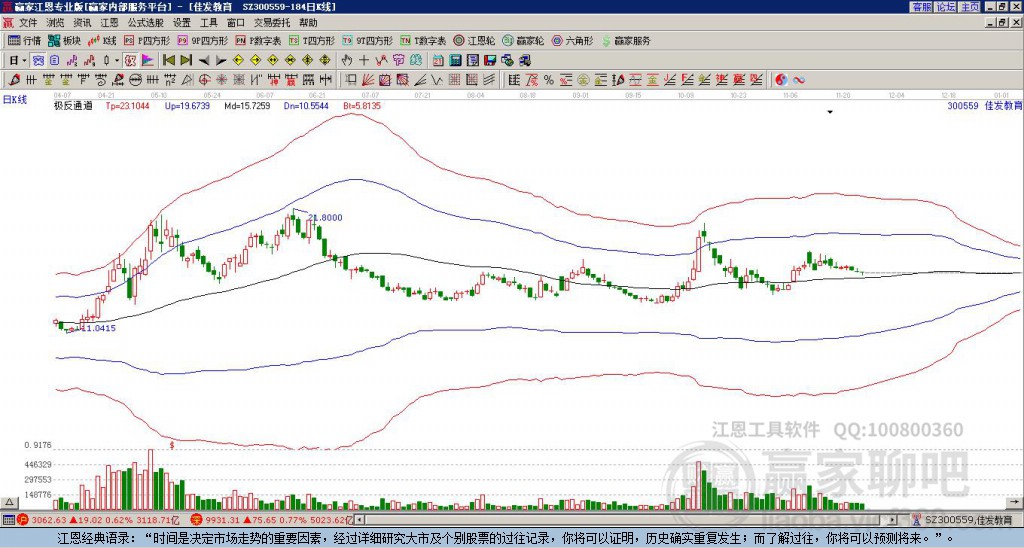Open the 板块 sector view

point(63,40)
